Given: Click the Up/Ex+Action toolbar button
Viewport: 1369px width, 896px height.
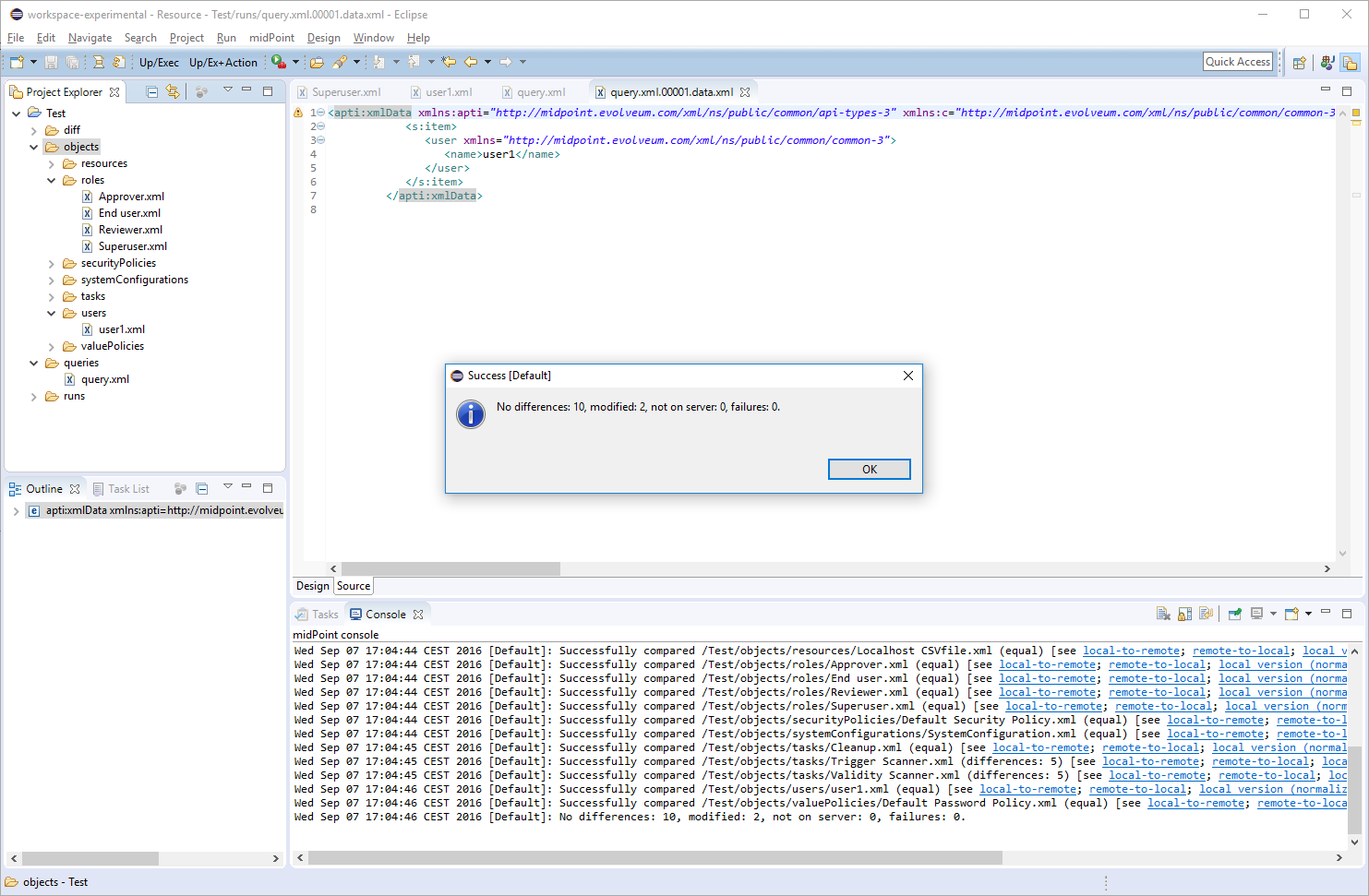Looking at the screenshot, I should point(222,63).
